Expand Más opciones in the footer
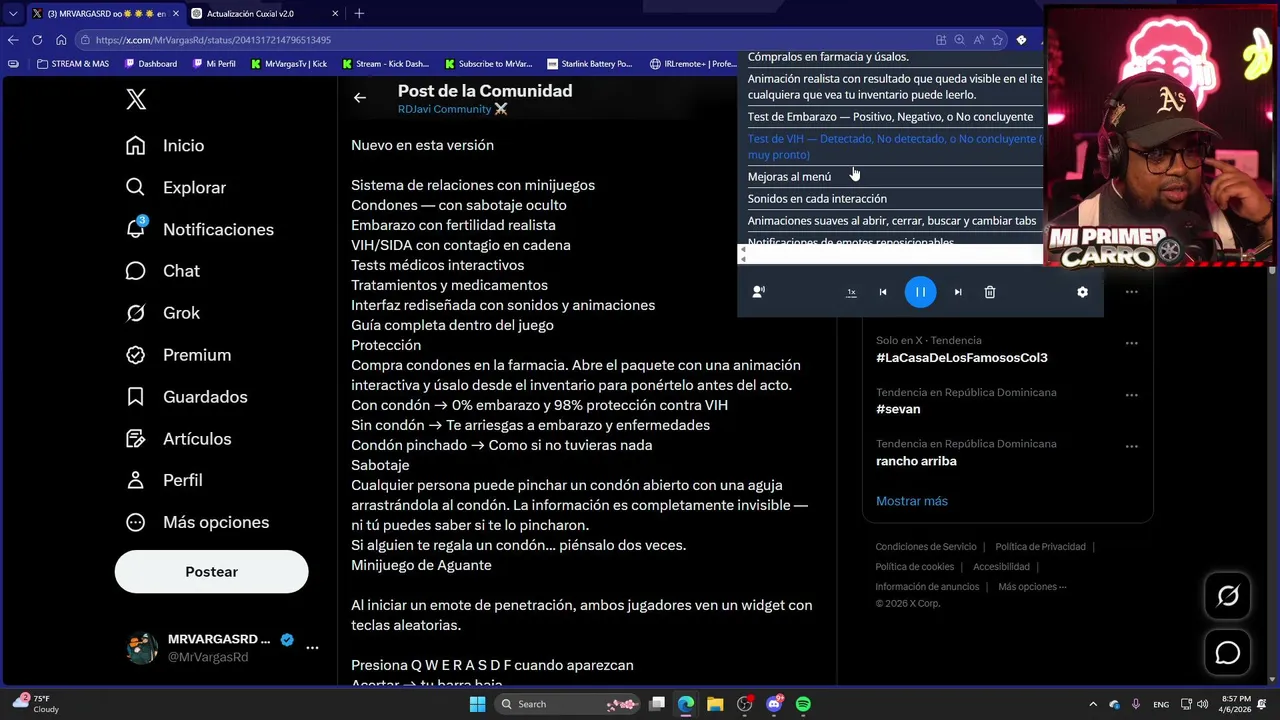This screenshot has width=1280, height=720. pos(1032,587)
